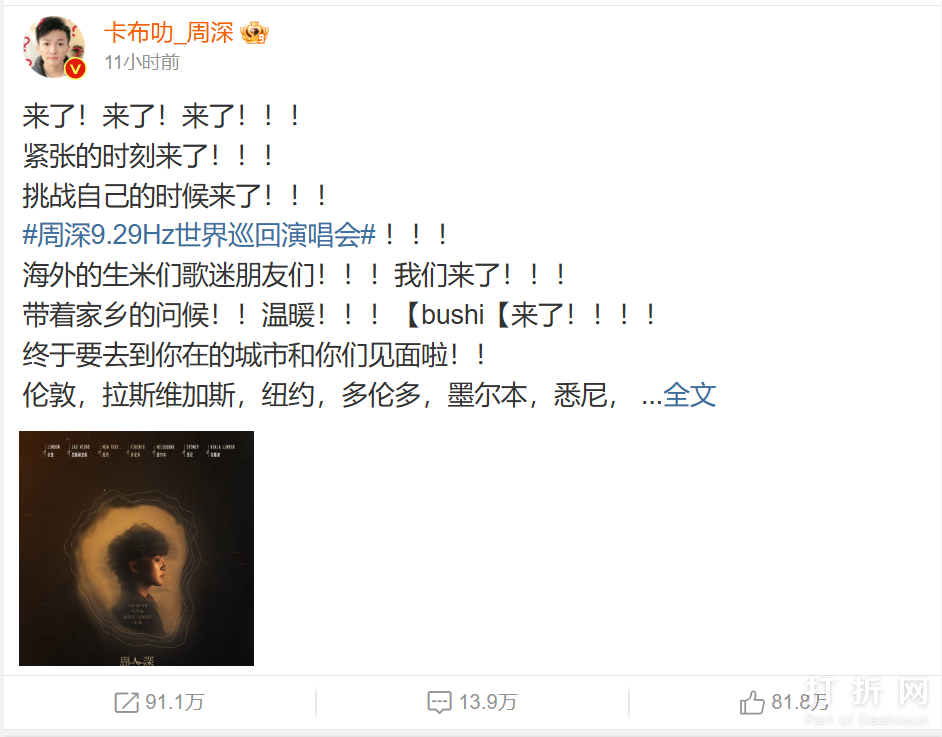Click the 11小时前 timestamp
This screenshot has width=942, height=737.
coord(142,62)
